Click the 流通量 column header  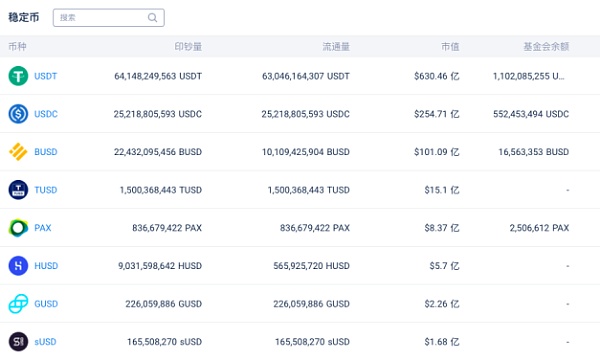[336, 47]
